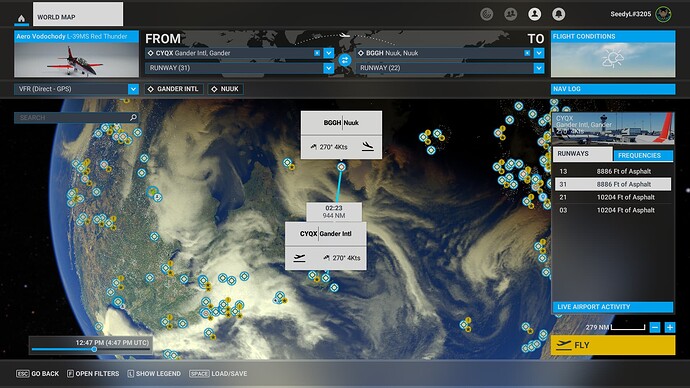Screen dimensions: 690x388
Task: Start flight with the FLY button
Action: click(x=613, y=345)
